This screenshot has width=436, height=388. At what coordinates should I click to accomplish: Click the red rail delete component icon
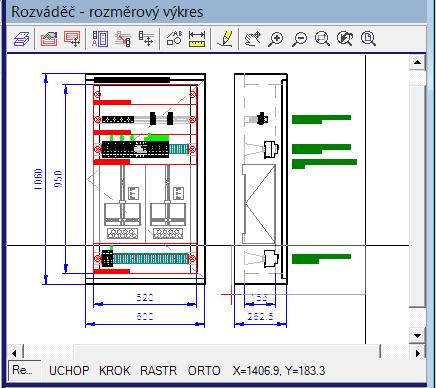(123, 39)
